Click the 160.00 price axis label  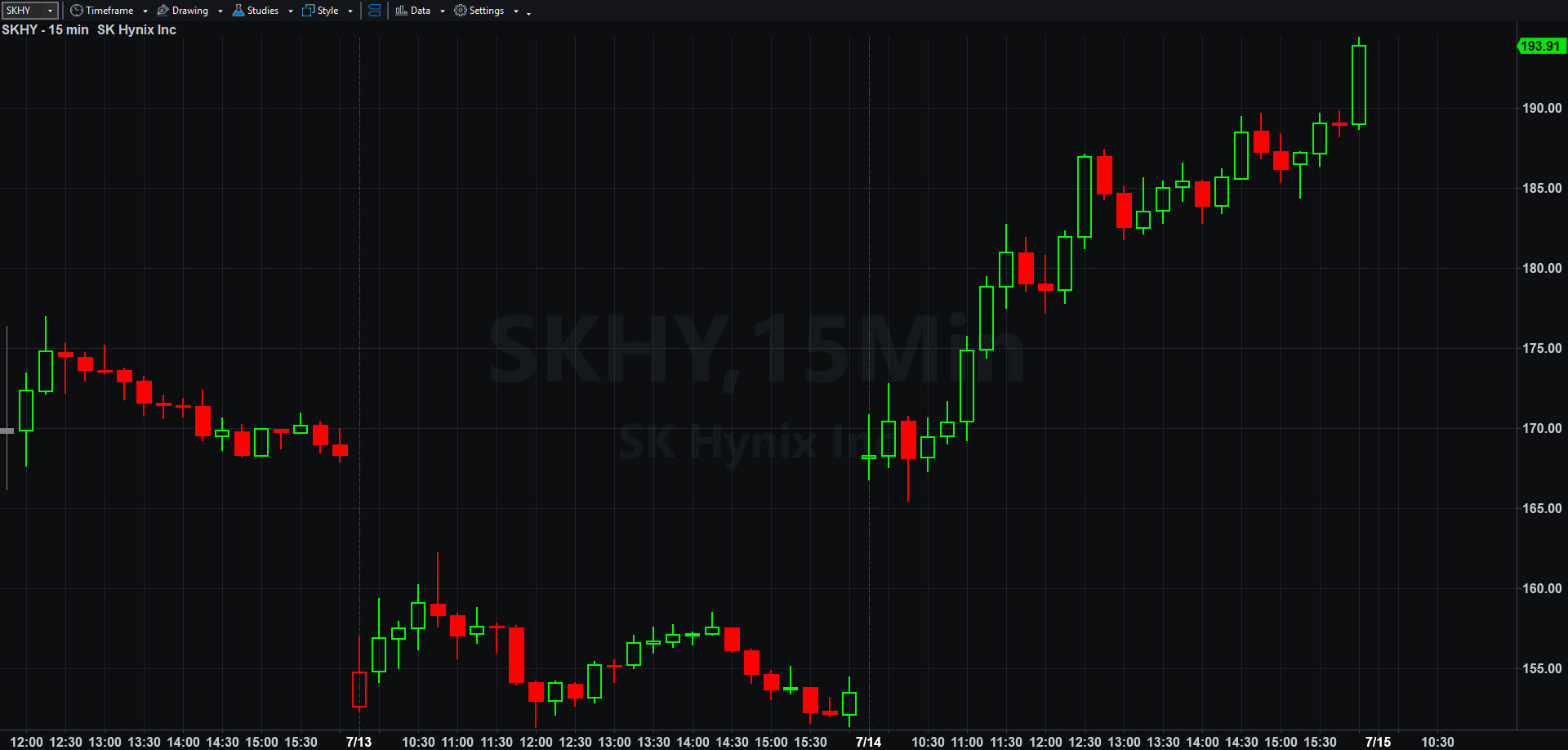point(1542,588)
